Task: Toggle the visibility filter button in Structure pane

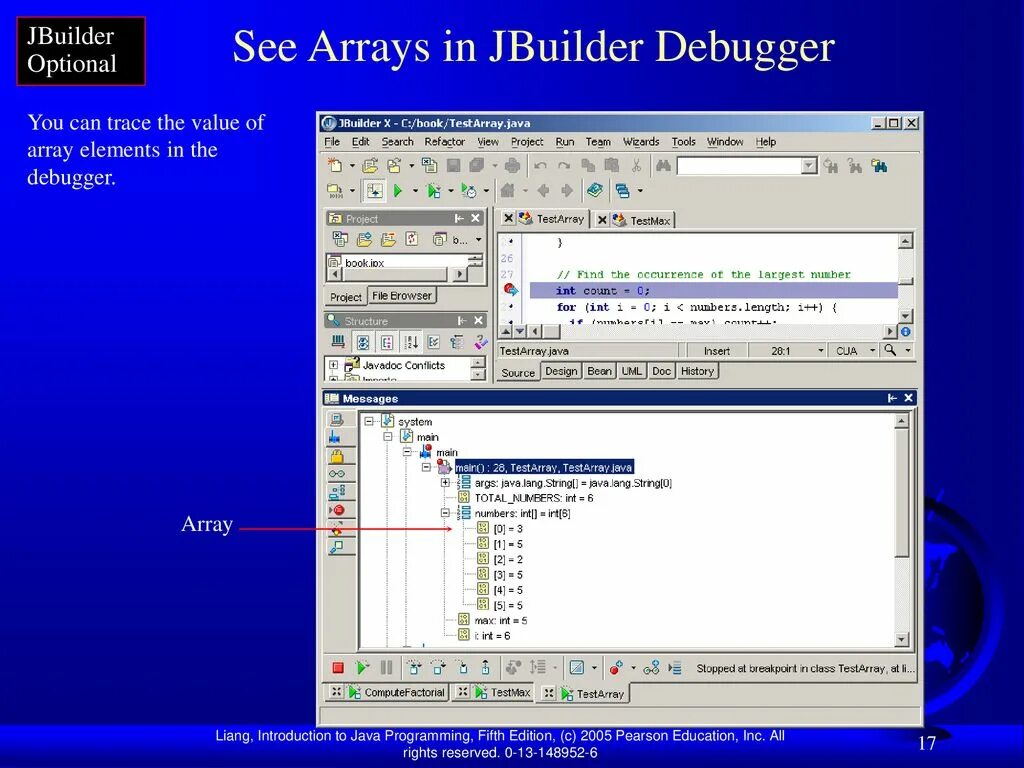Action: tap(363, 342)
